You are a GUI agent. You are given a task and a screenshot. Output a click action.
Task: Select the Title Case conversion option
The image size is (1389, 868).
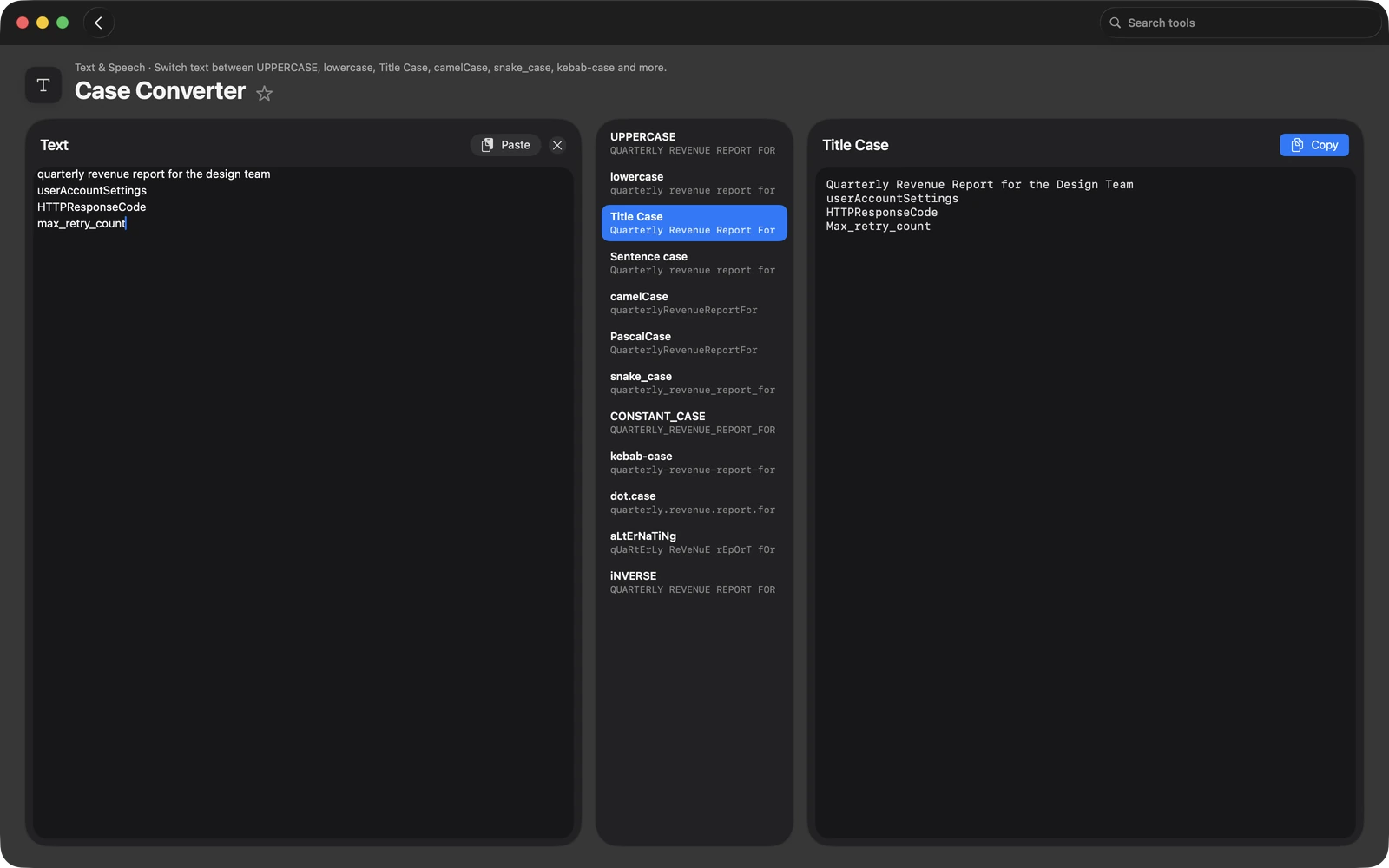[694, 223]
